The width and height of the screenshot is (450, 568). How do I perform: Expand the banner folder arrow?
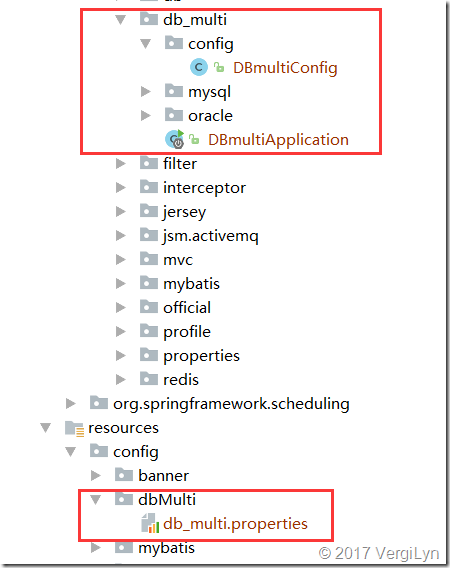[96, 475]
